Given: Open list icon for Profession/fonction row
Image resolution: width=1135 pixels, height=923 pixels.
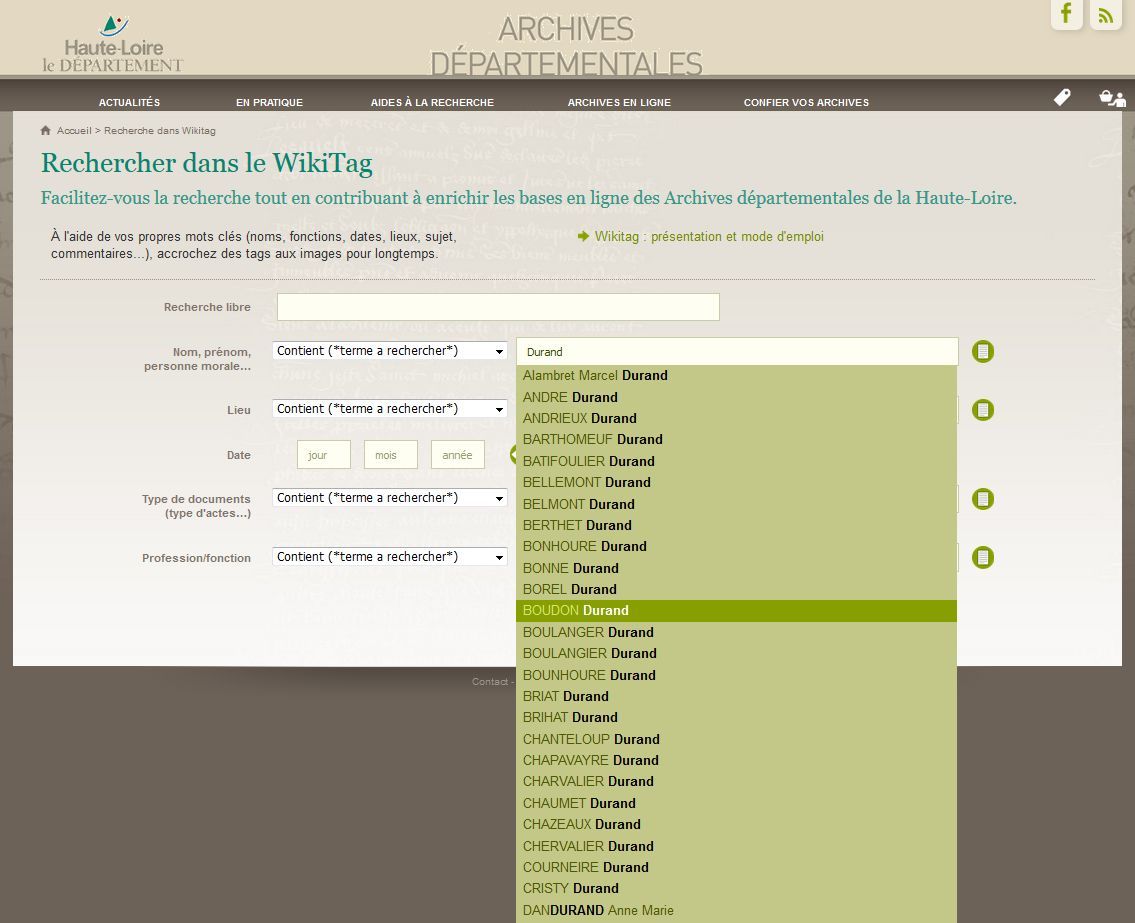Looking at the screenshot, I should coord(983,558).
